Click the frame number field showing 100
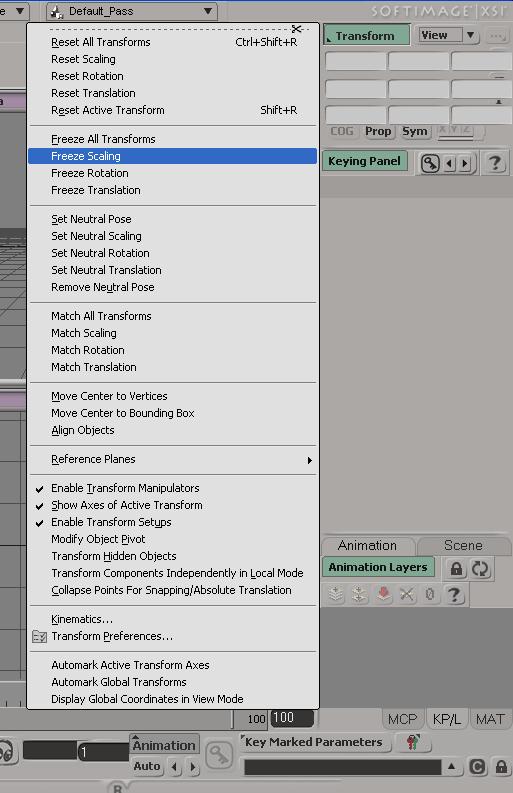This screenshot has height=793, width=513. pyautogui.click(x=292, y=718)
